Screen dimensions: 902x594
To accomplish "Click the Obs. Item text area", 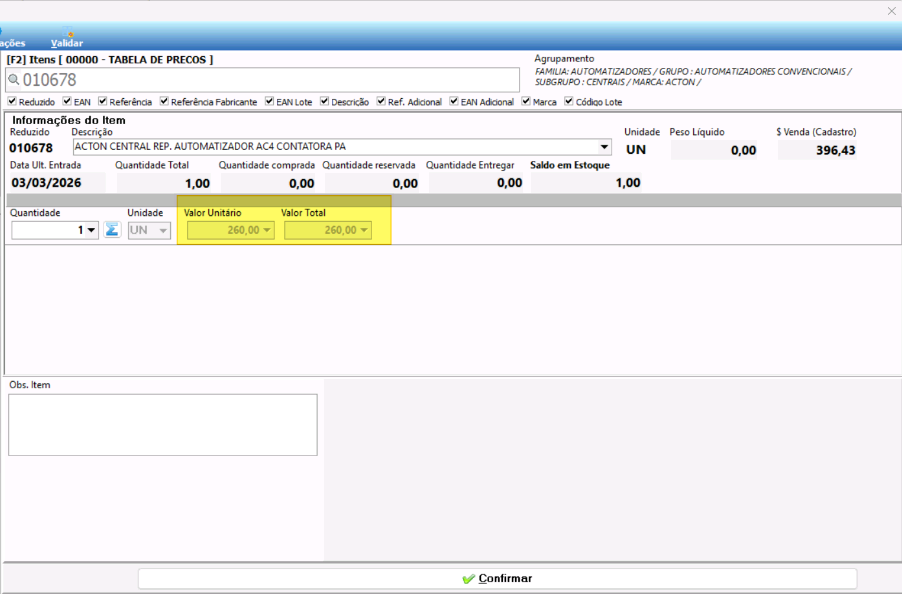I will point(163,425).
